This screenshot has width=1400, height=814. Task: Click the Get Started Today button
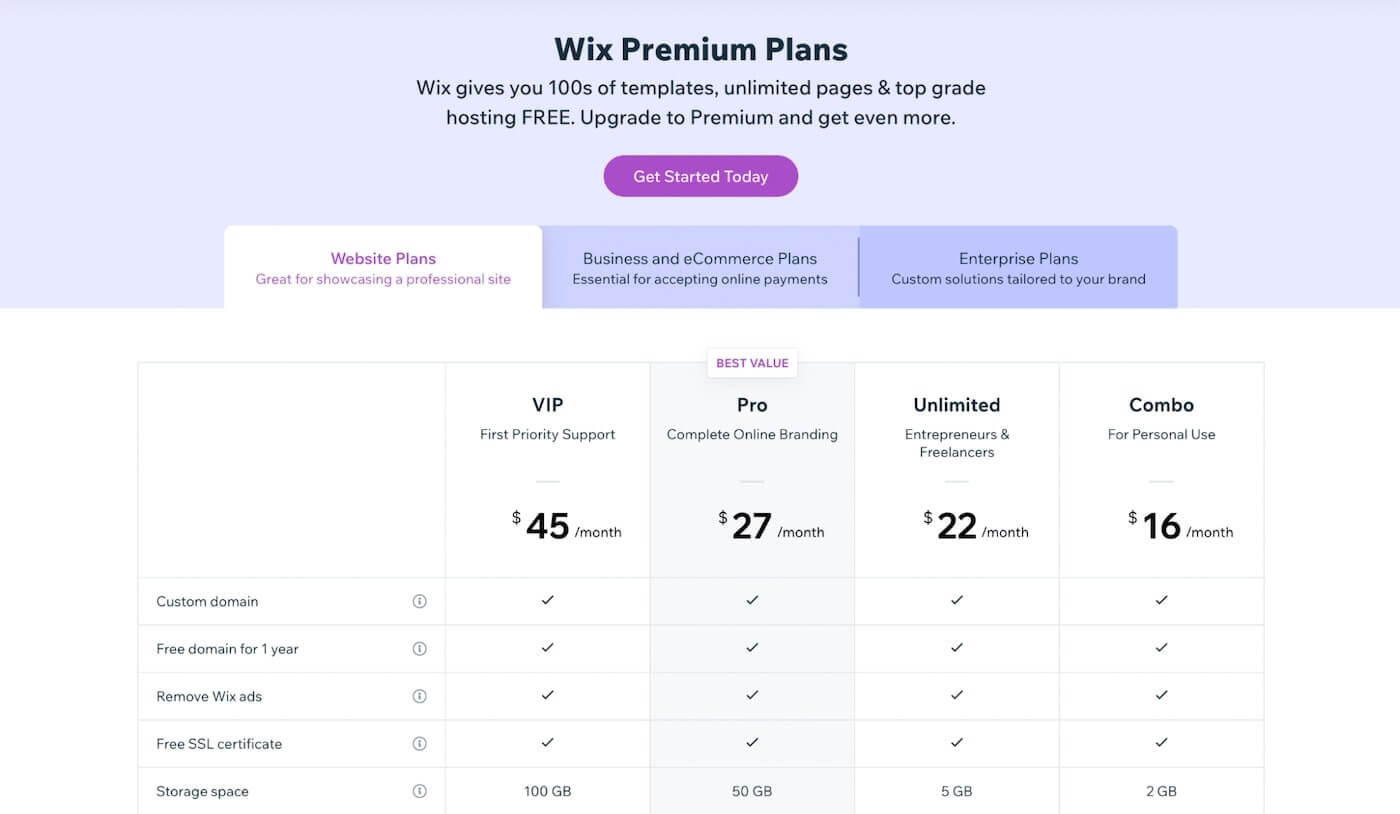click(x=700, y=176)
